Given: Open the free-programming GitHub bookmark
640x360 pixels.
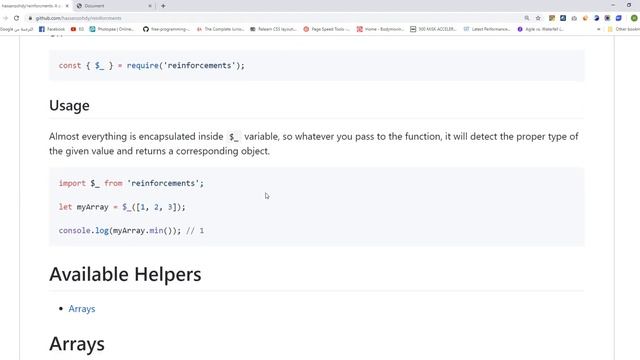Looking at the screenshot, I should pyautogui.click(x=166, y=29).
